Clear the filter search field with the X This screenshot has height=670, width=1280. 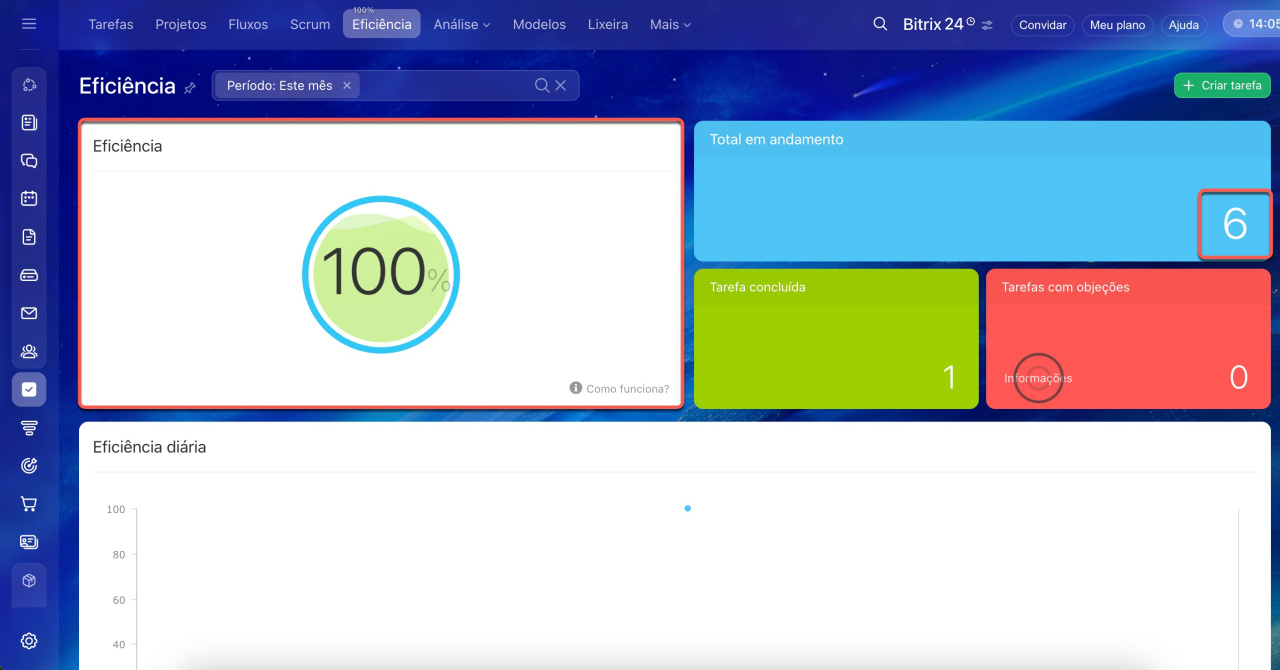[x=561, y=86]
